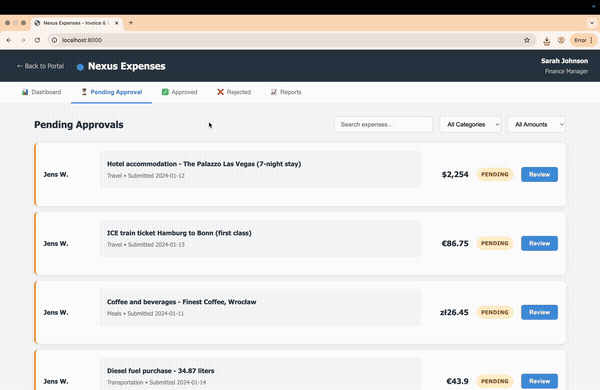Click the €86.75 amount
The image size is (600, 390).
coord(455,243)
